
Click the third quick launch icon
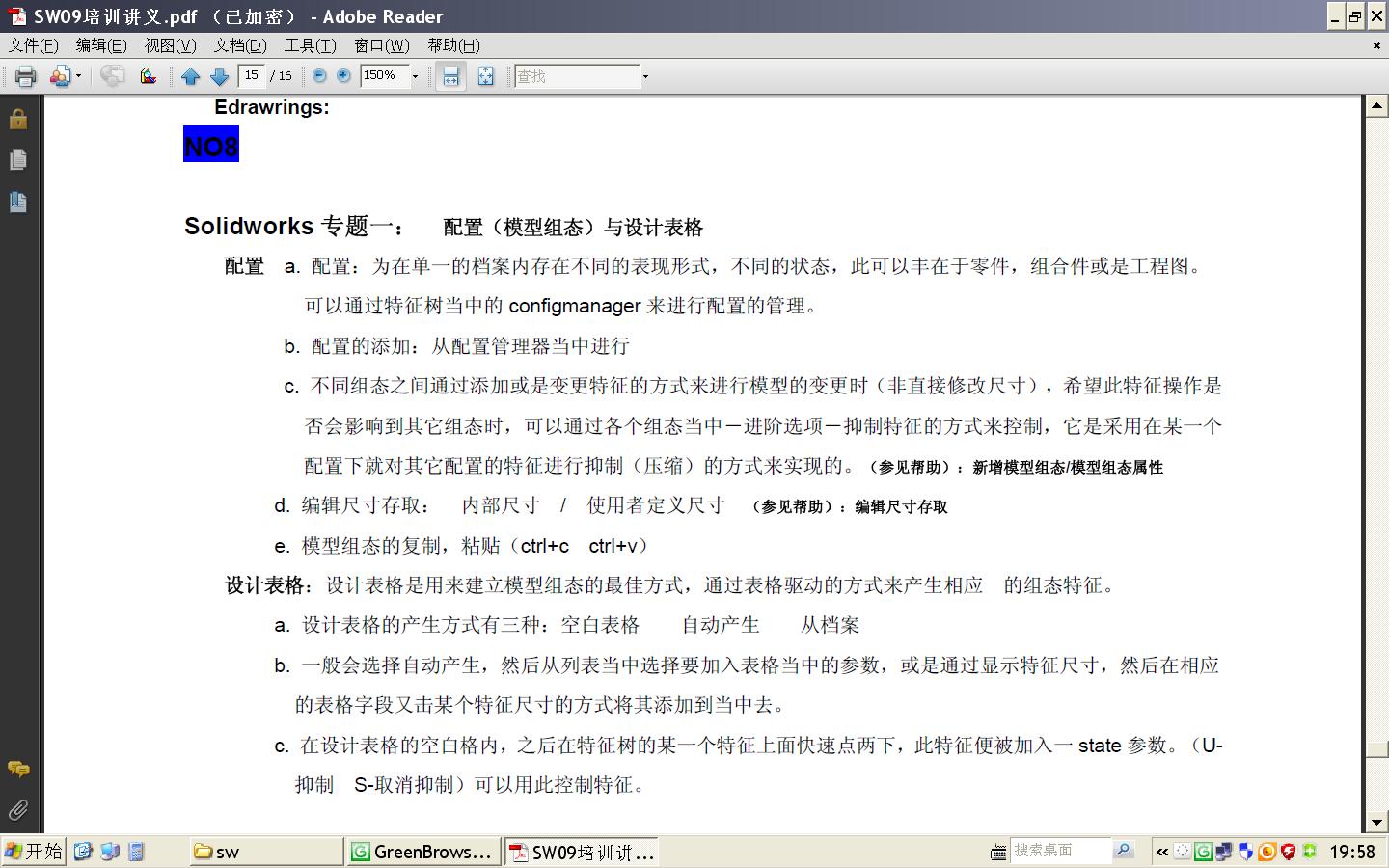[136, 851]
